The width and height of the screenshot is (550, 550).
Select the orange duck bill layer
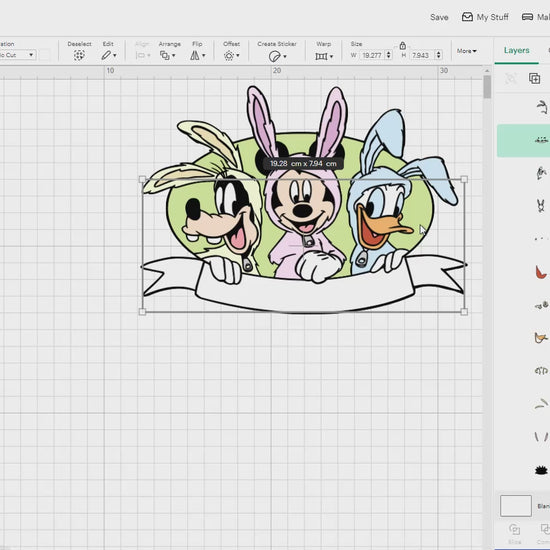point(541,338)
